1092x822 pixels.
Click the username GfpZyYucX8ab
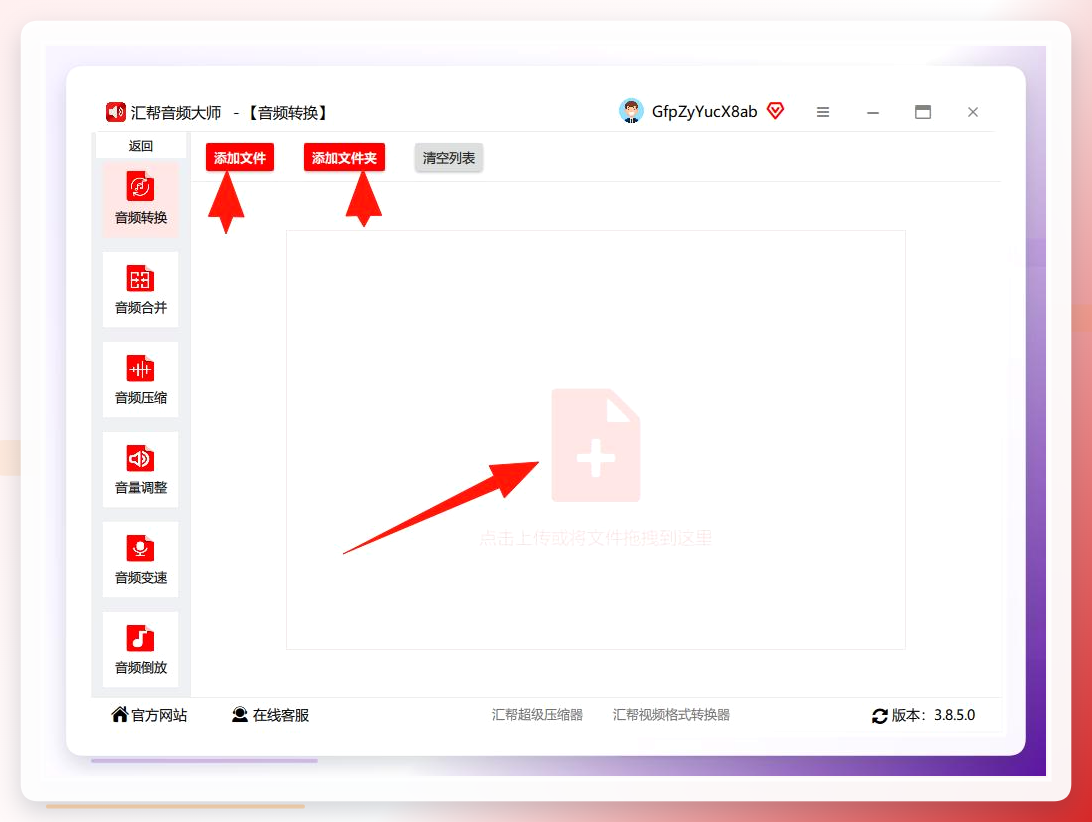(x=704, y=111)
